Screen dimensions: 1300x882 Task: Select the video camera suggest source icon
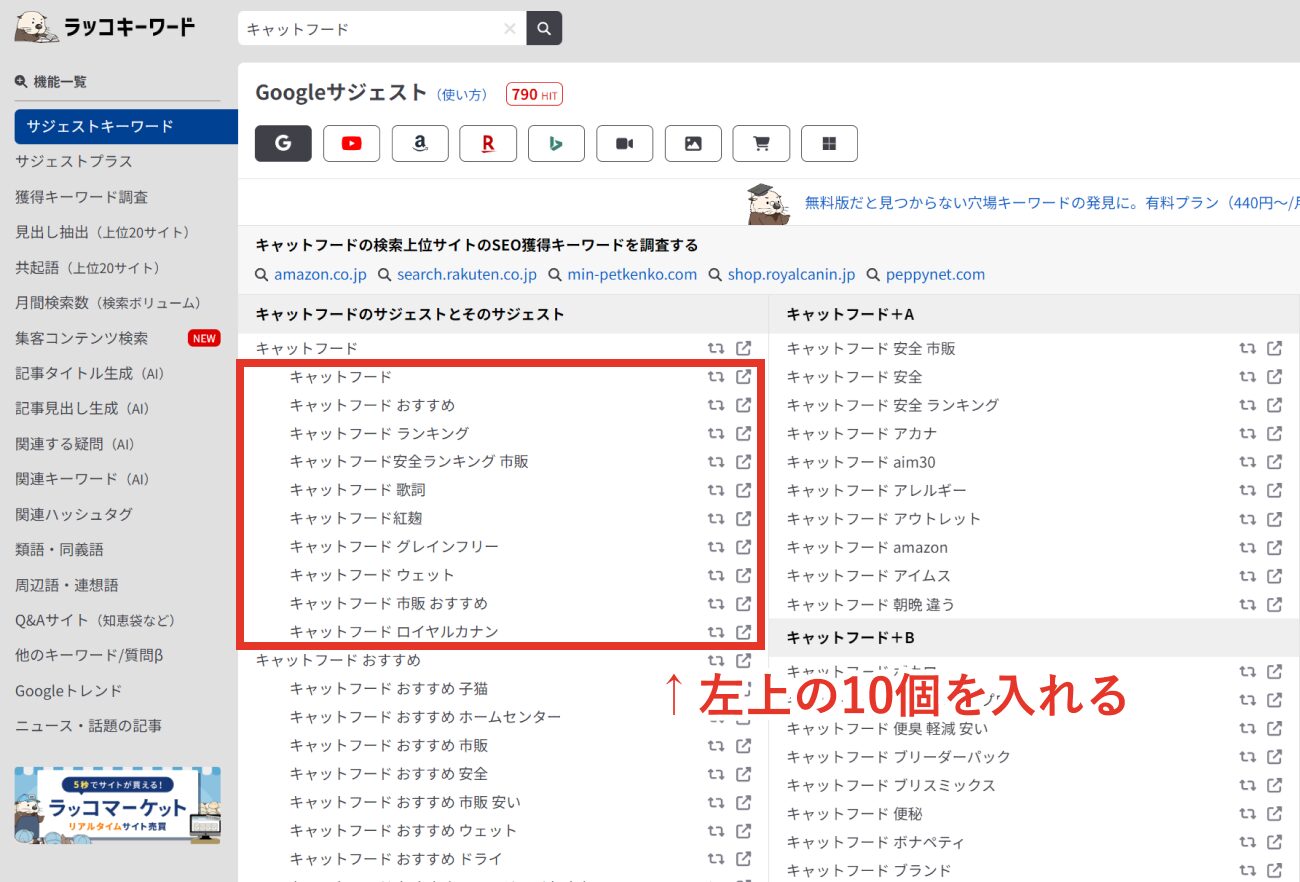625,143
